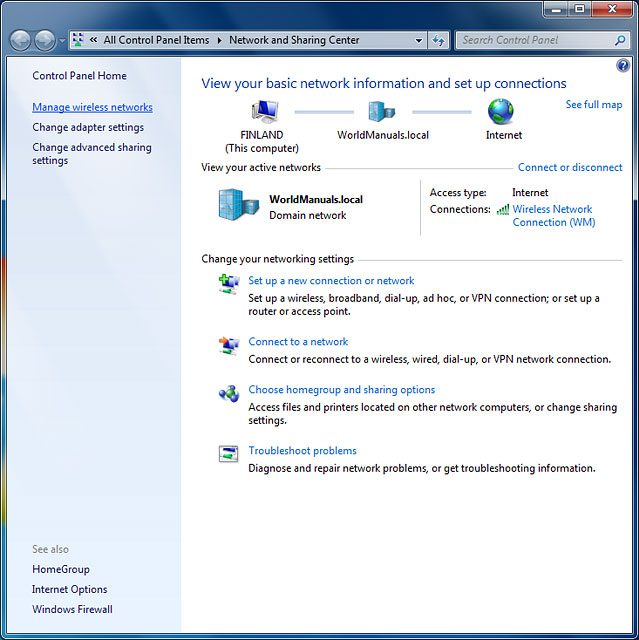Click the Domain network building icon

coord(239,204)
